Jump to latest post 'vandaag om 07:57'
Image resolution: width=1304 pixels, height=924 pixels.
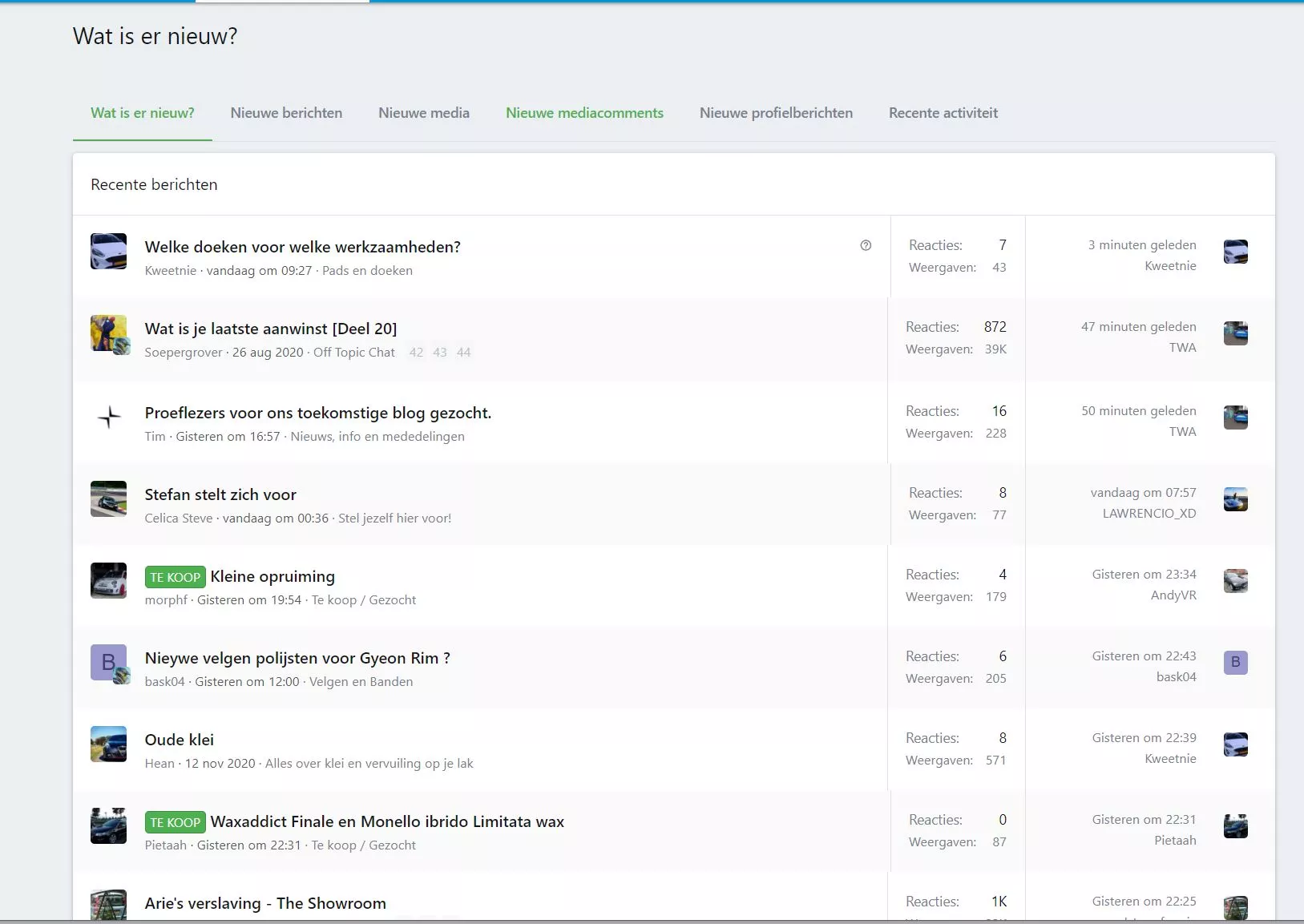pyautogui.click(x=1144, y=493)
